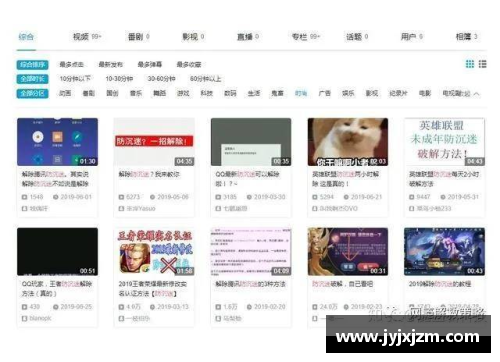The height and width of the screenshot is (362, 500).
Task: Sort results by 最多收藏
Action: [x=189, y=64]
